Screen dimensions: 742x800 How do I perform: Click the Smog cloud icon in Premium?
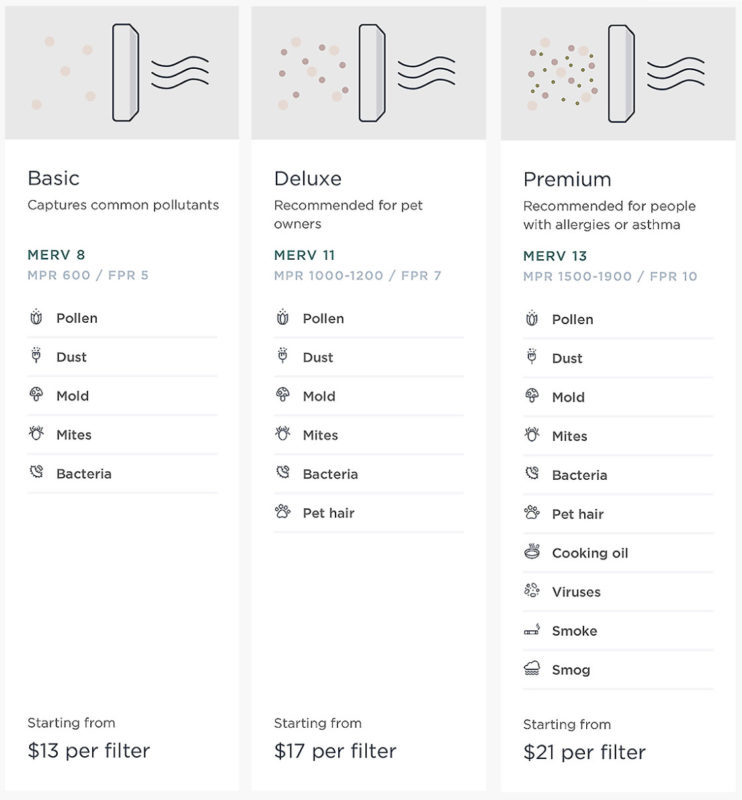532,668
